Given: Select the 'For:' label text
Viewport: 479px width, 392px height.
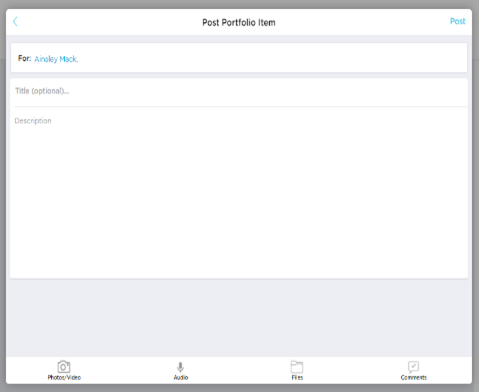Looking at the screenshot, I should pyautogui.click(x=24, y=58).
